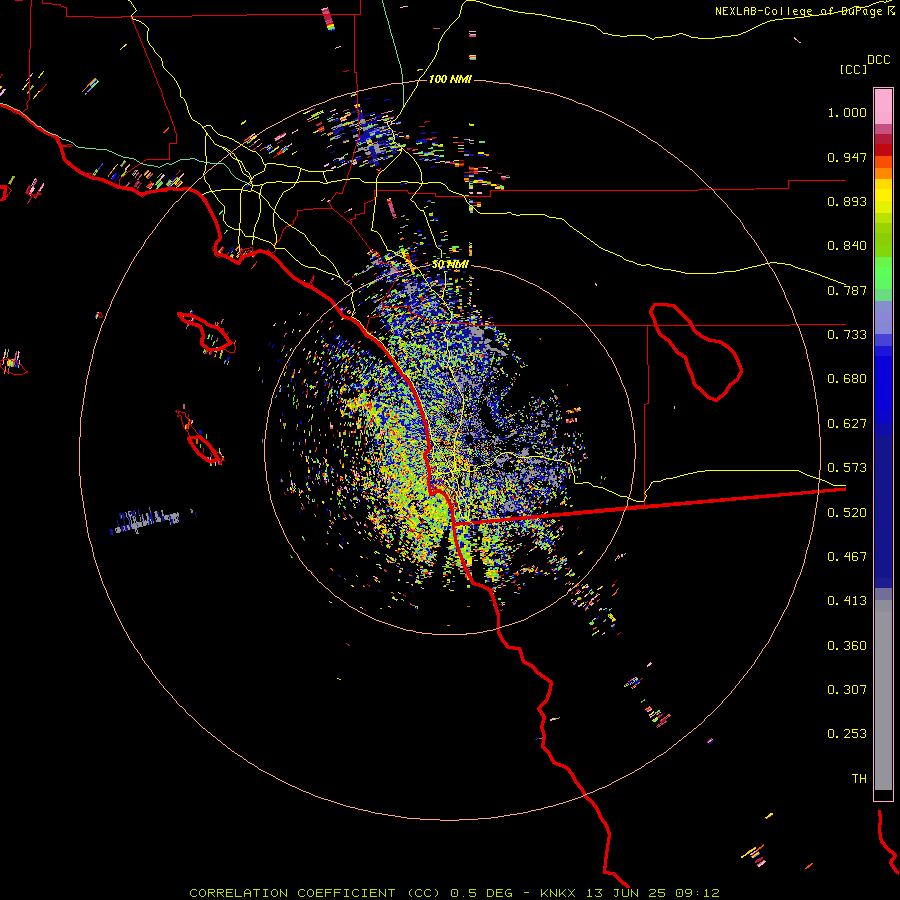
Task: Click the 0.787 scale value
Action: tap(847, 290)
